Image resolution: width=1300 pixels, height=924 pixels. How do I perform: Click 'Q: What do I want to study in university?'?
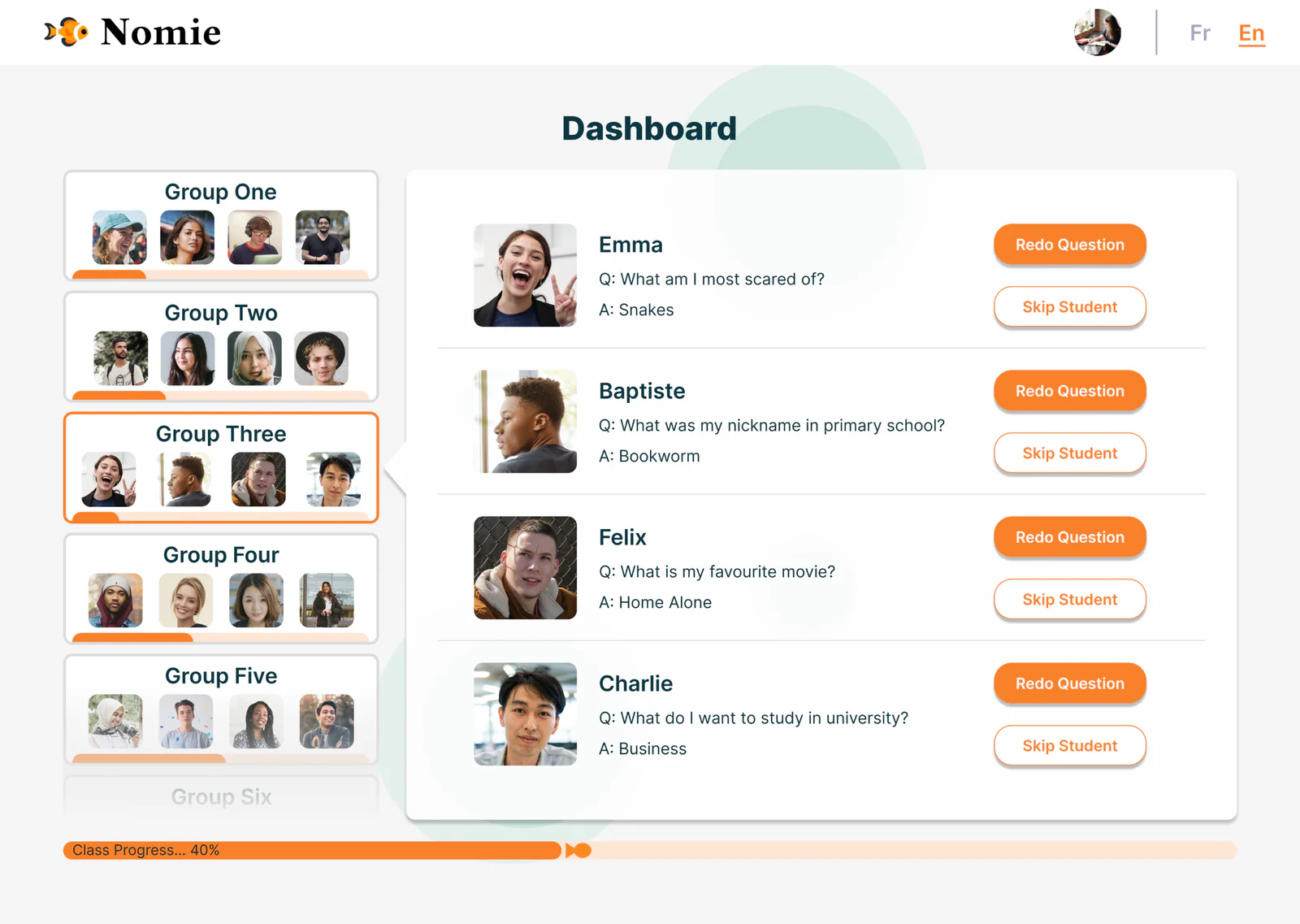click(753, 718)
